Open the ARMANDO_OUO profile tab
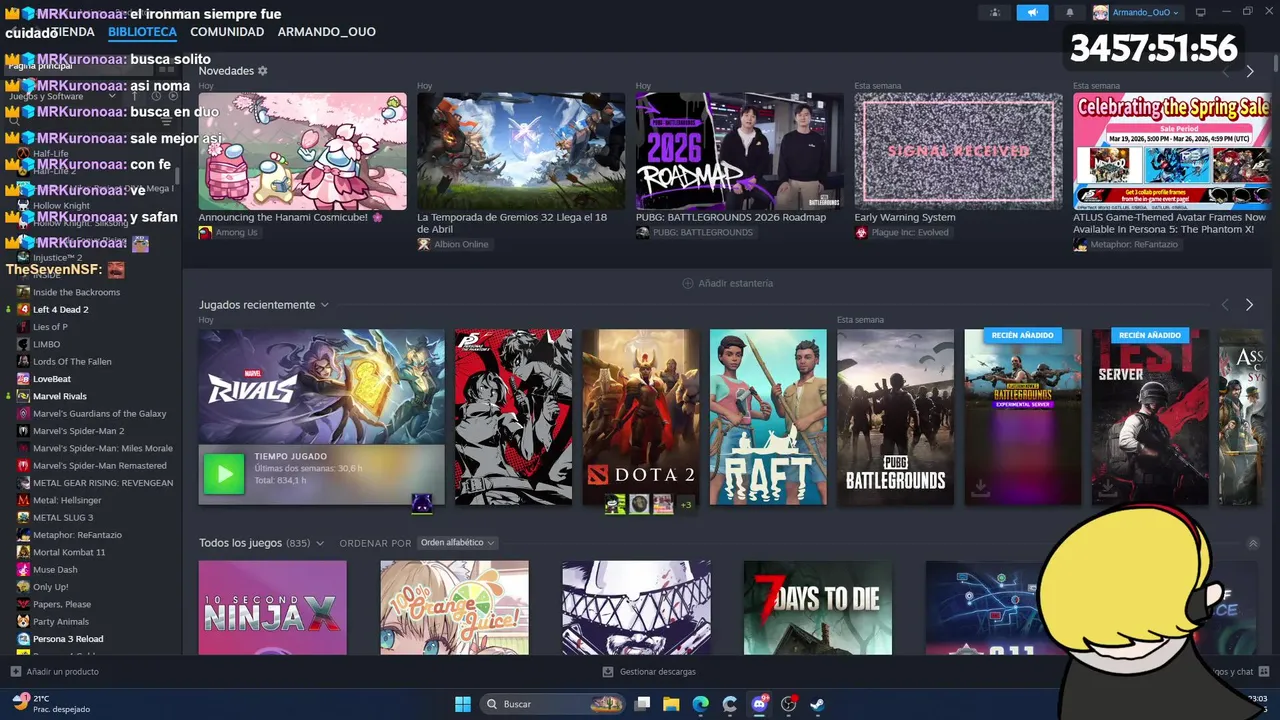The width and height of the screenshot is (1280, 720). [x=326, y=32]
